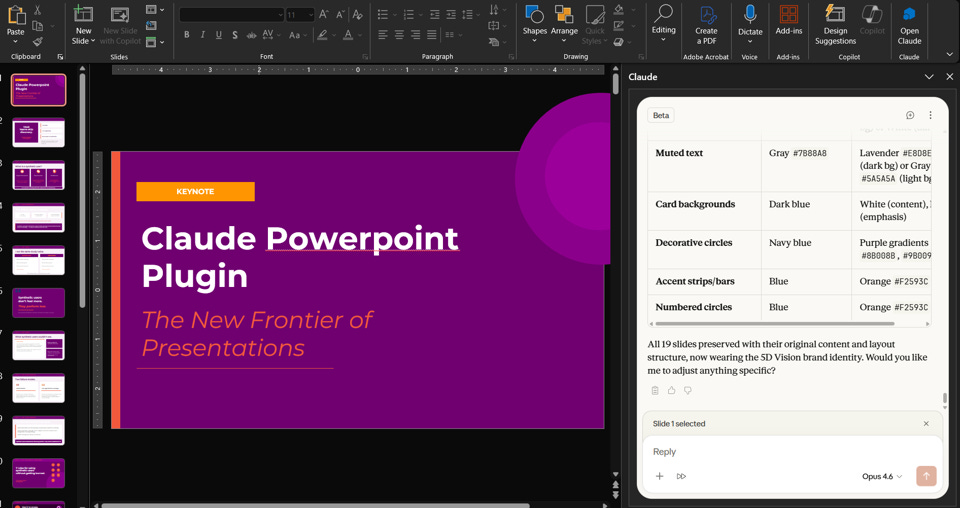Collapse the ribbon with chevron
This screenshot has width=960, height=508.
pyautogui.click(x=949, y=55)
